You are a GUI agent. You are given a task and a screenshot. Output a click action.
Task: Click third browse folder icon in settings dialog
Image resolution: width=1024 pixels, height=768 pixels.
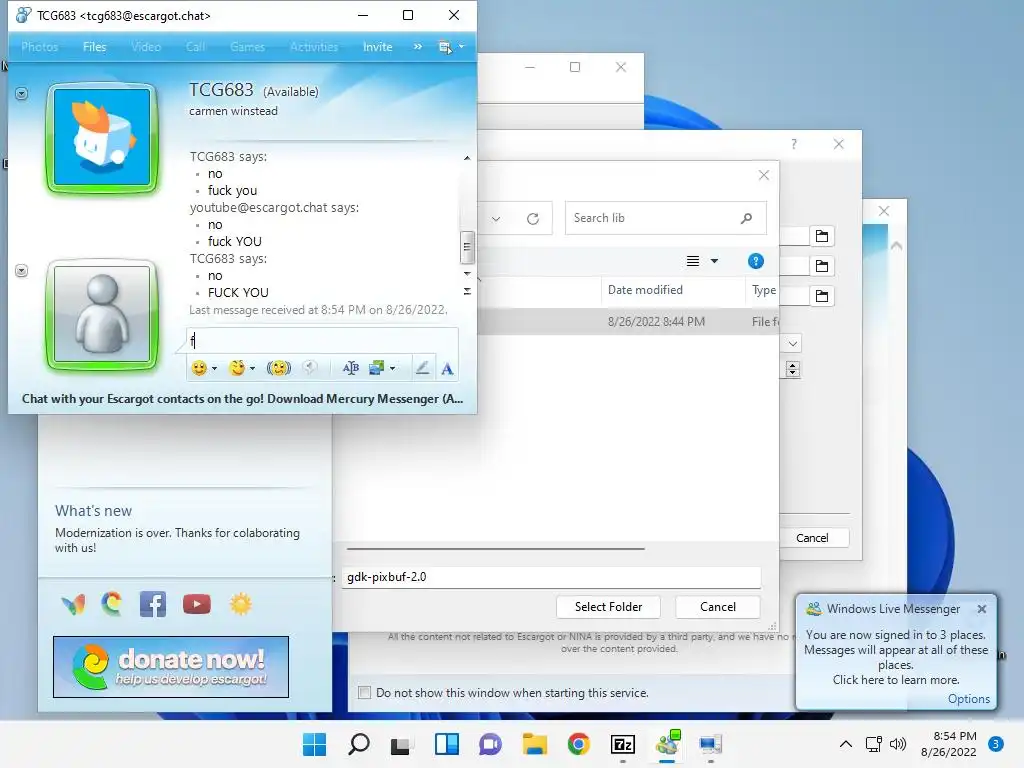click(822, 296)
